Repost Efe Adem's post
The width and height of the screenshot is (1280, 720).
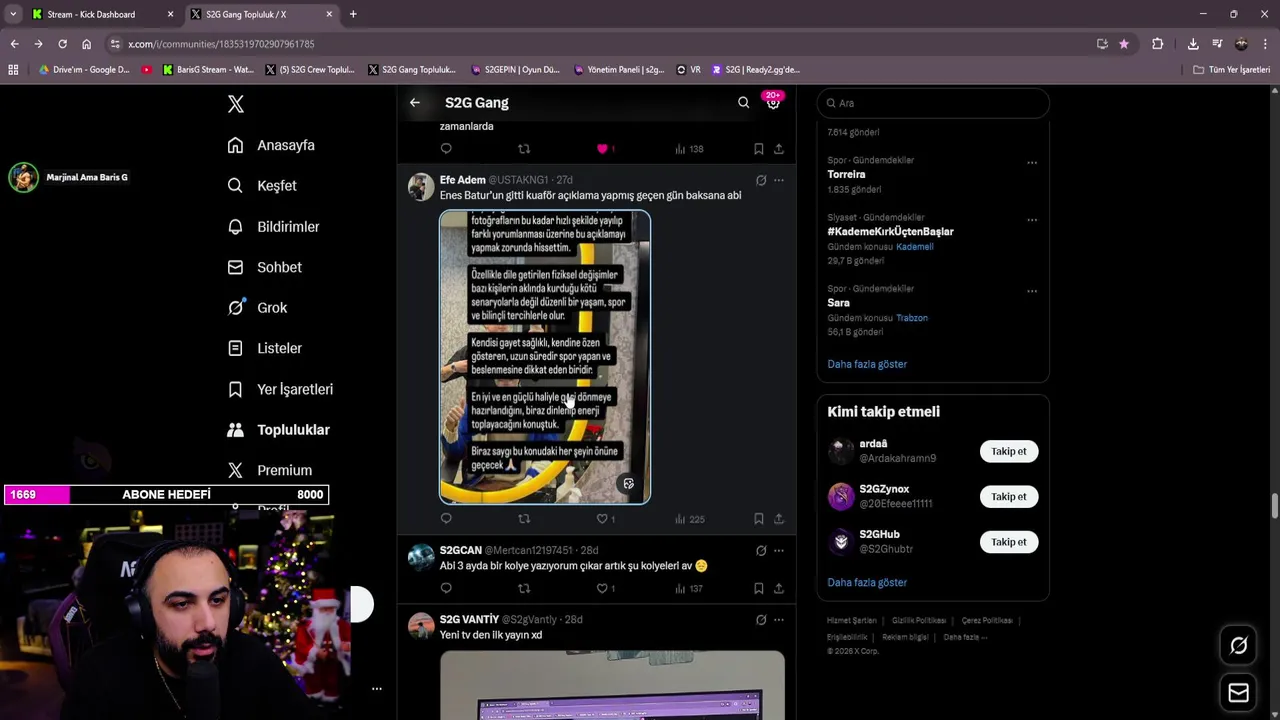pos(524,519)
